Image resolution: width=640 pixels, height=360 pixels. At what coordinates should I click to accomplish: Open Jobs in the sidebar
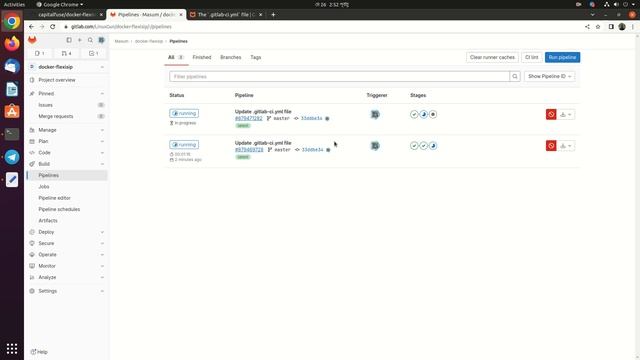[x=67, y=187]
